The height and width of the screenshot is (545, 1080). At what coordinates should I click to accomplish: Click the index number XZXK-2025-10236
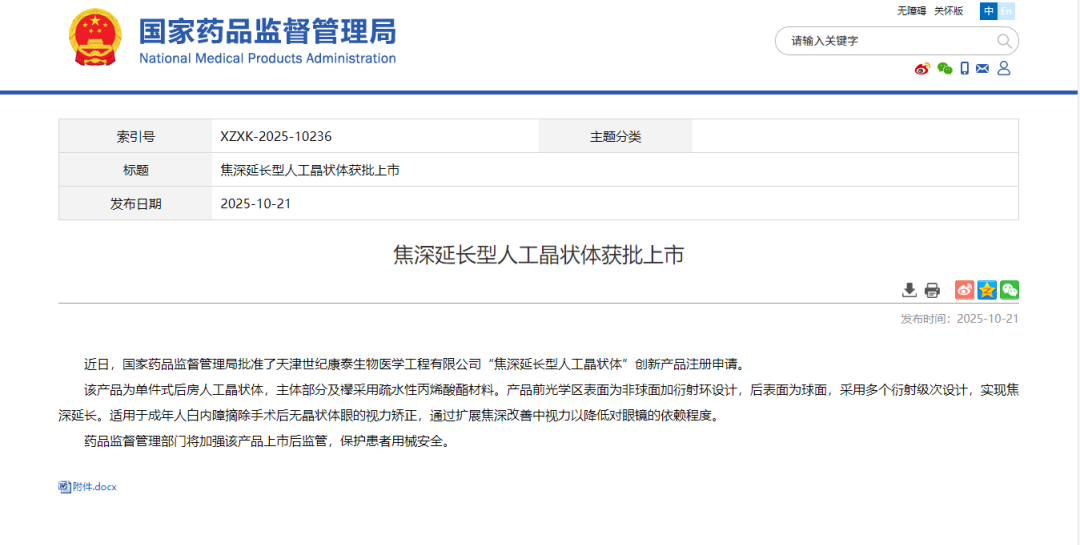click(x=276, y=136)
